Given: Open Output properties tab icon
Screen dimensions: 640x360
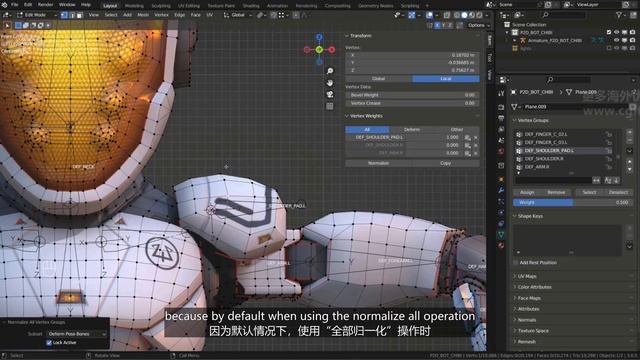Looking at the screenshot, I should [501, 118].
